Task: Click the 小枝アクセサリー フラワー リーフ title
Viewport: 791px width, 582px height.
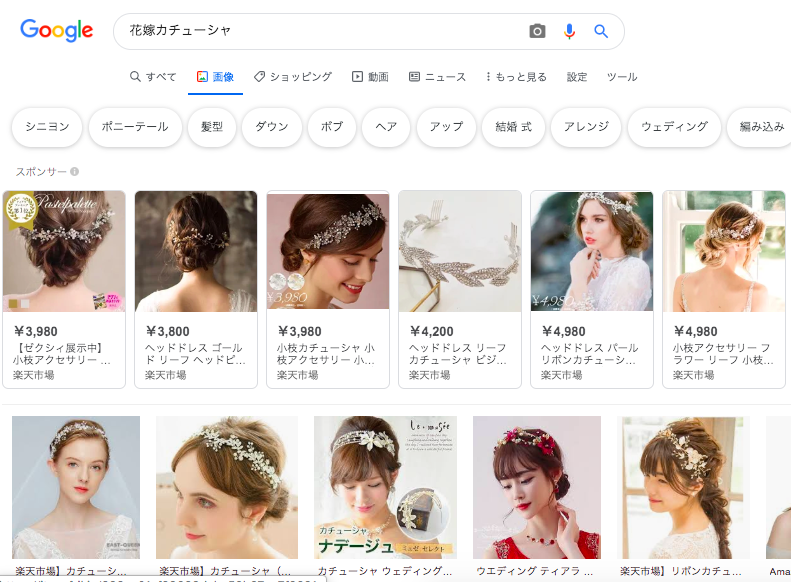Action: point(723,354)
